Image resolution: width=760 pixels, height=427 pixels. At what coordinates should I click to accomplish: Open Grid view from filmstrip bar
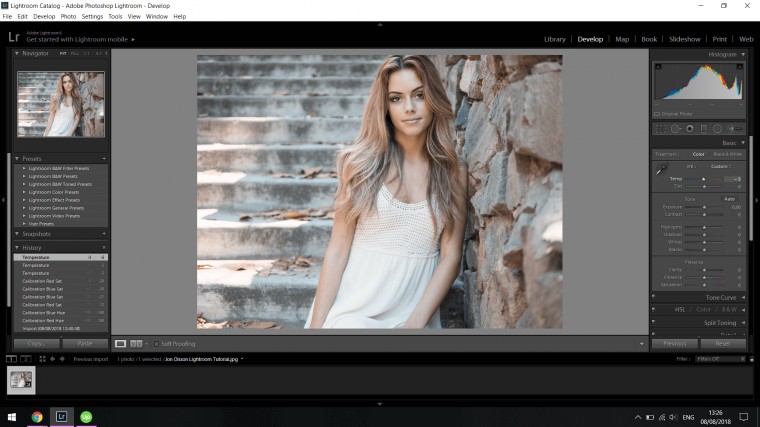pyautogui.click(x=42, y=359)
